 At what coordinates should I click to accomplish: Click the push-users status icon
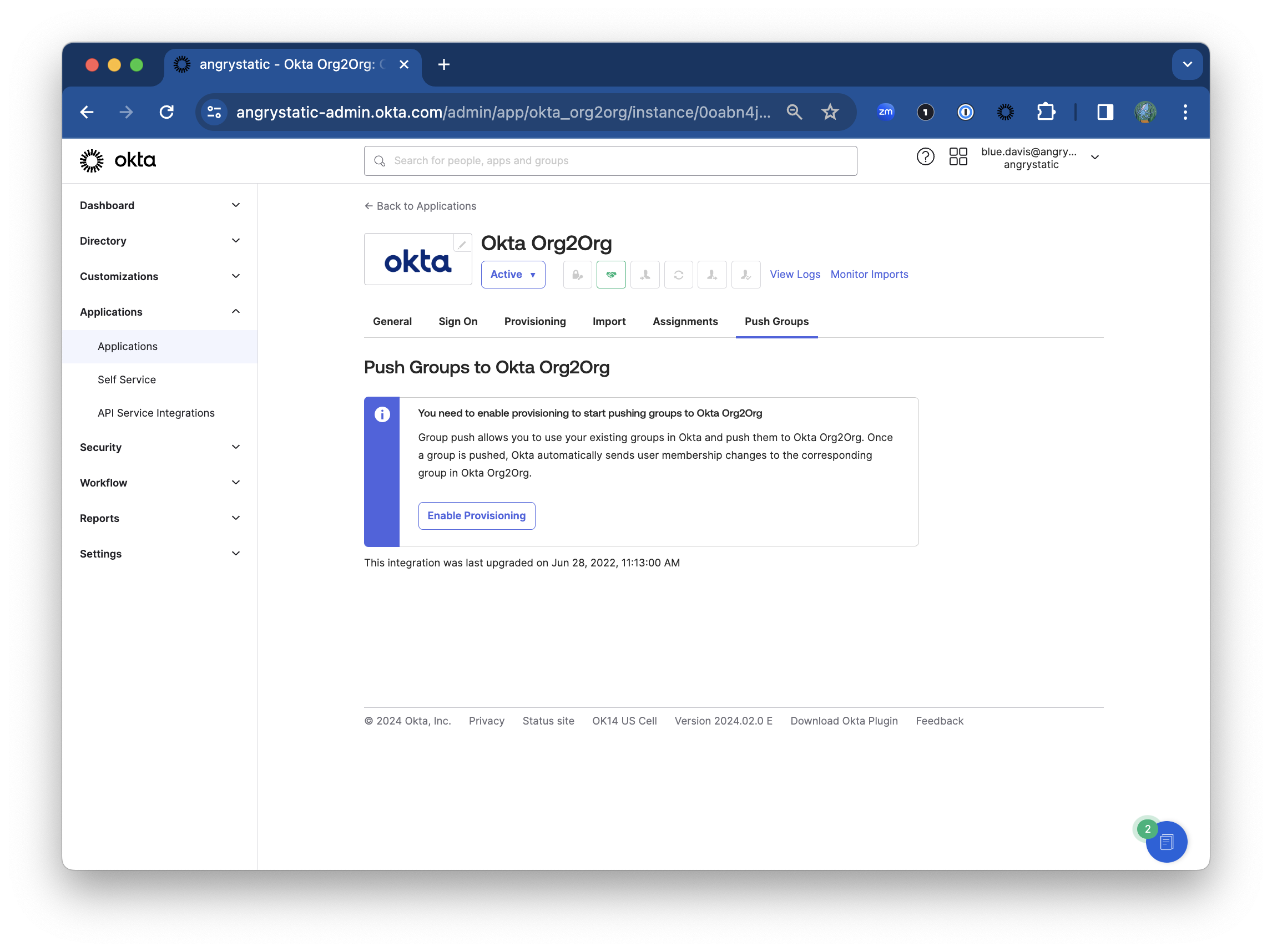coord(712,274)
